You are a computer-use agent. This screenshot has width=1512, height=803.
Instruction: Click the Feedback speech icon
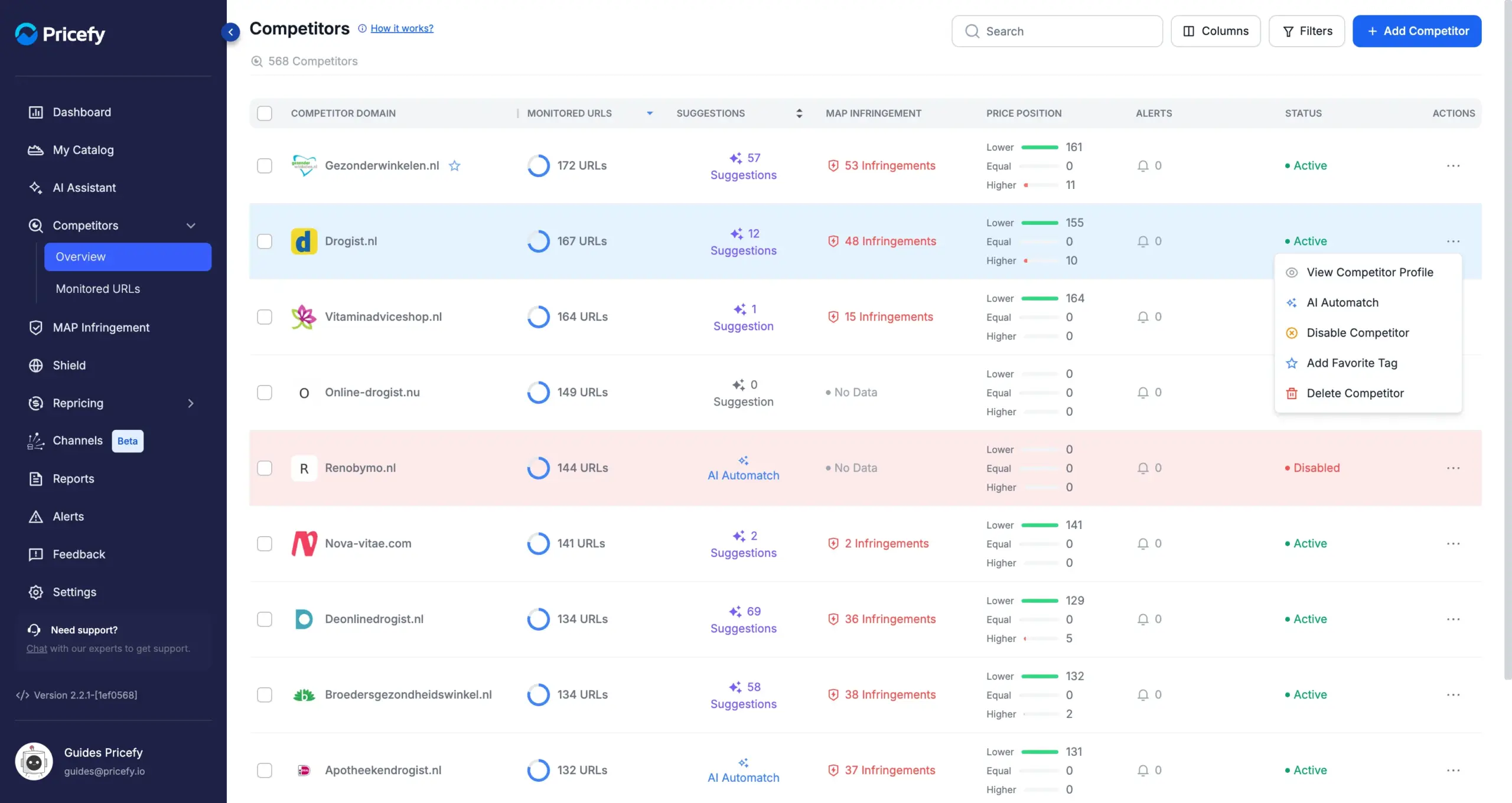pos(35,554)
